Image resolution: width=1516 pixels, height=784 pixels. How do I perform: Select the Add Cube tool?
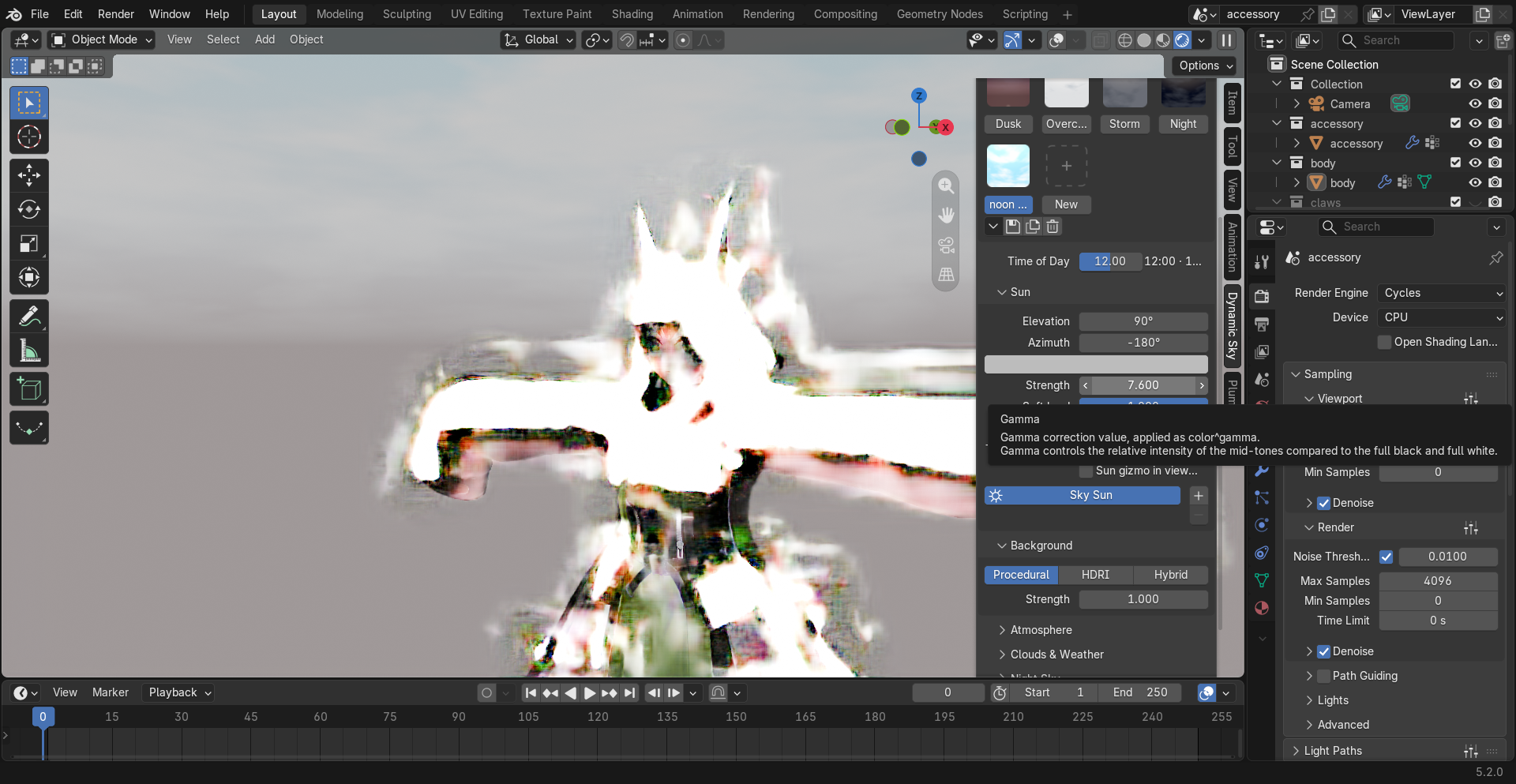[x=29, y=389]
